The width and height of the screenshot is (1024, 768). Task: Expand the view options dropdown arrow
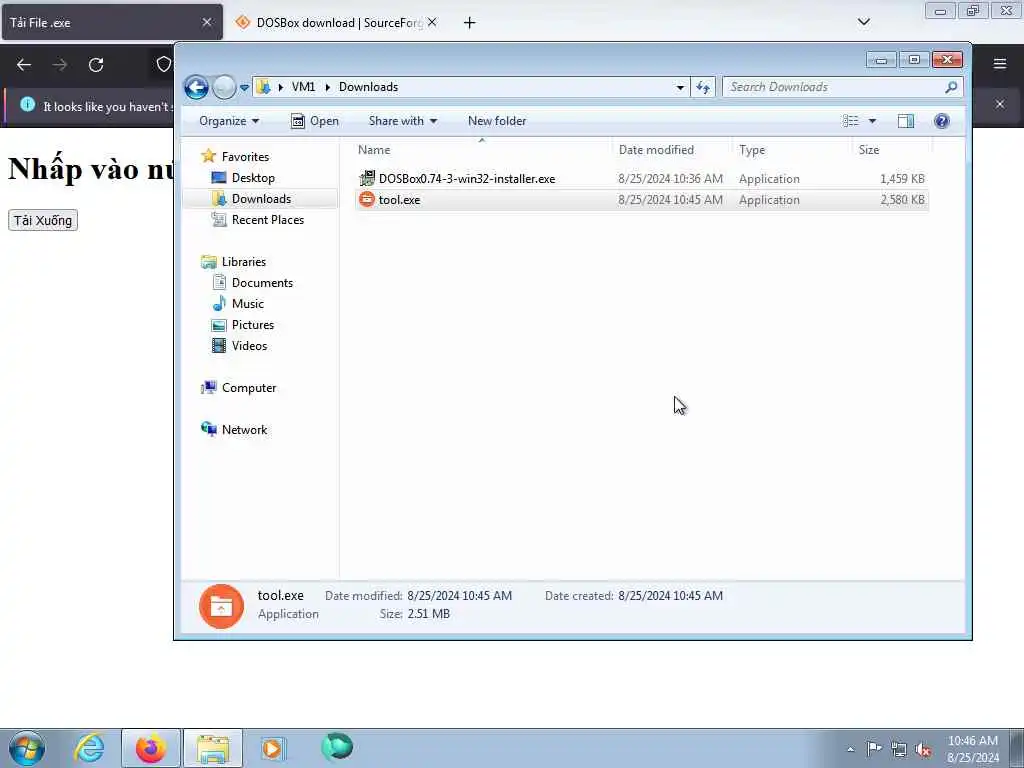coord(872,121)
